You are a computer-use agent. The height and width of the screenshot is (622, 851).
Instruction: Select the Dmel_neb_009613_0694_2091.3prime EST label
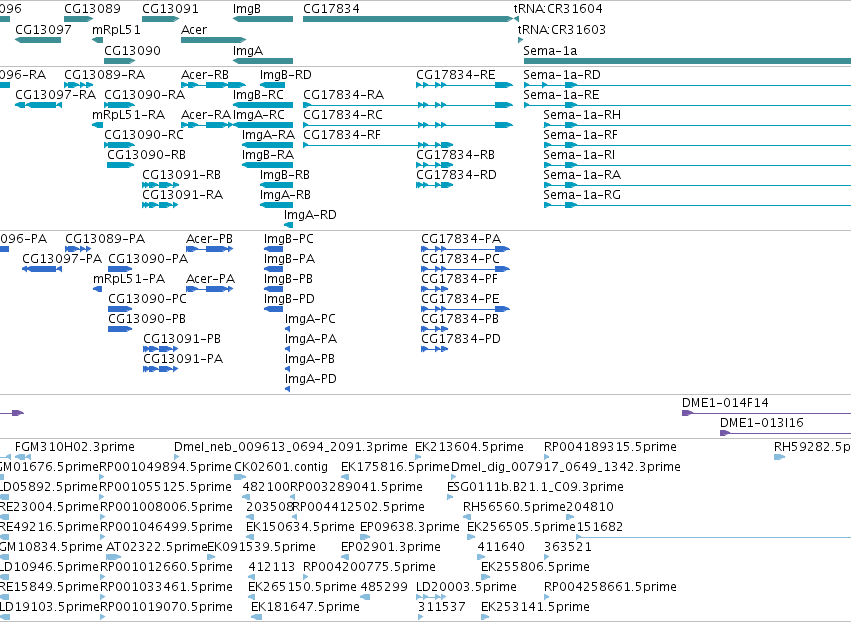[291, 447]
